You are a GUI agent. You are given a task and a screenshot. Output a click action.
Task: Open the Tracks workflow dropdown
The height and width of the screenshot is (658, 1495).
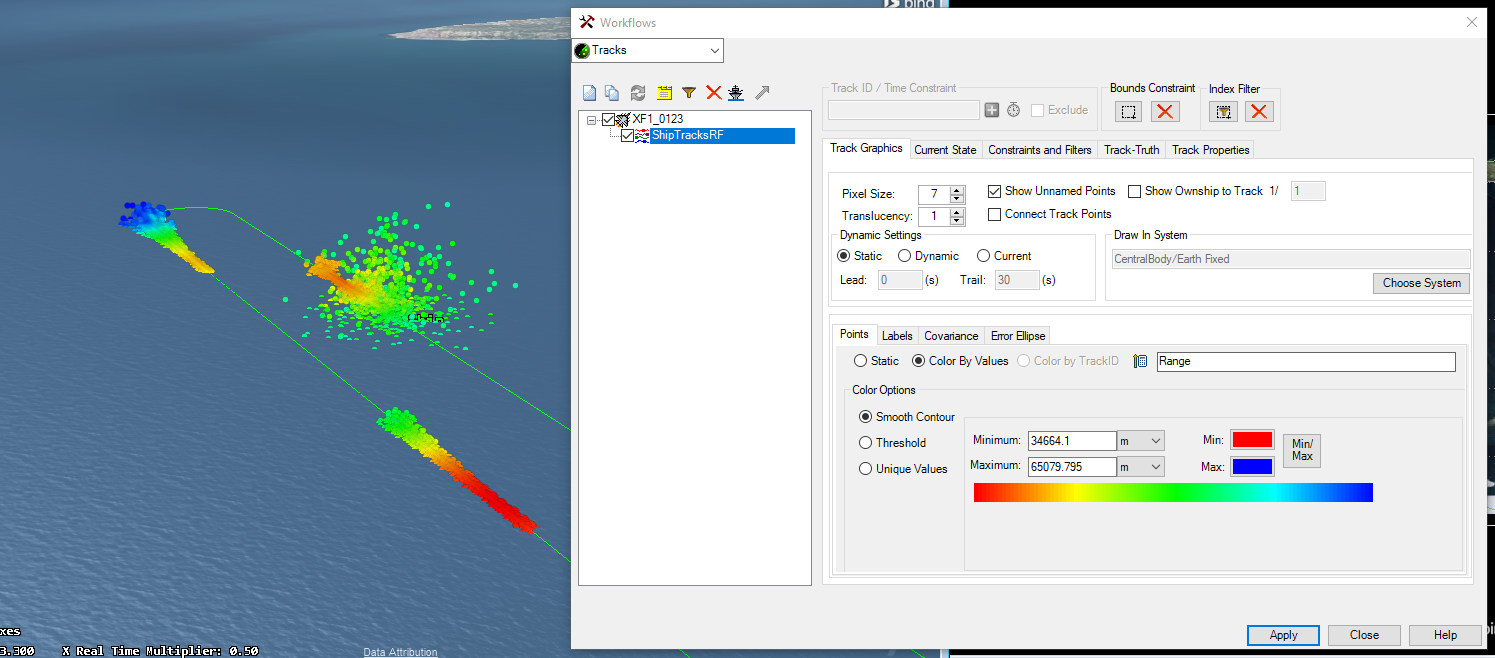(x=714, y=50)
